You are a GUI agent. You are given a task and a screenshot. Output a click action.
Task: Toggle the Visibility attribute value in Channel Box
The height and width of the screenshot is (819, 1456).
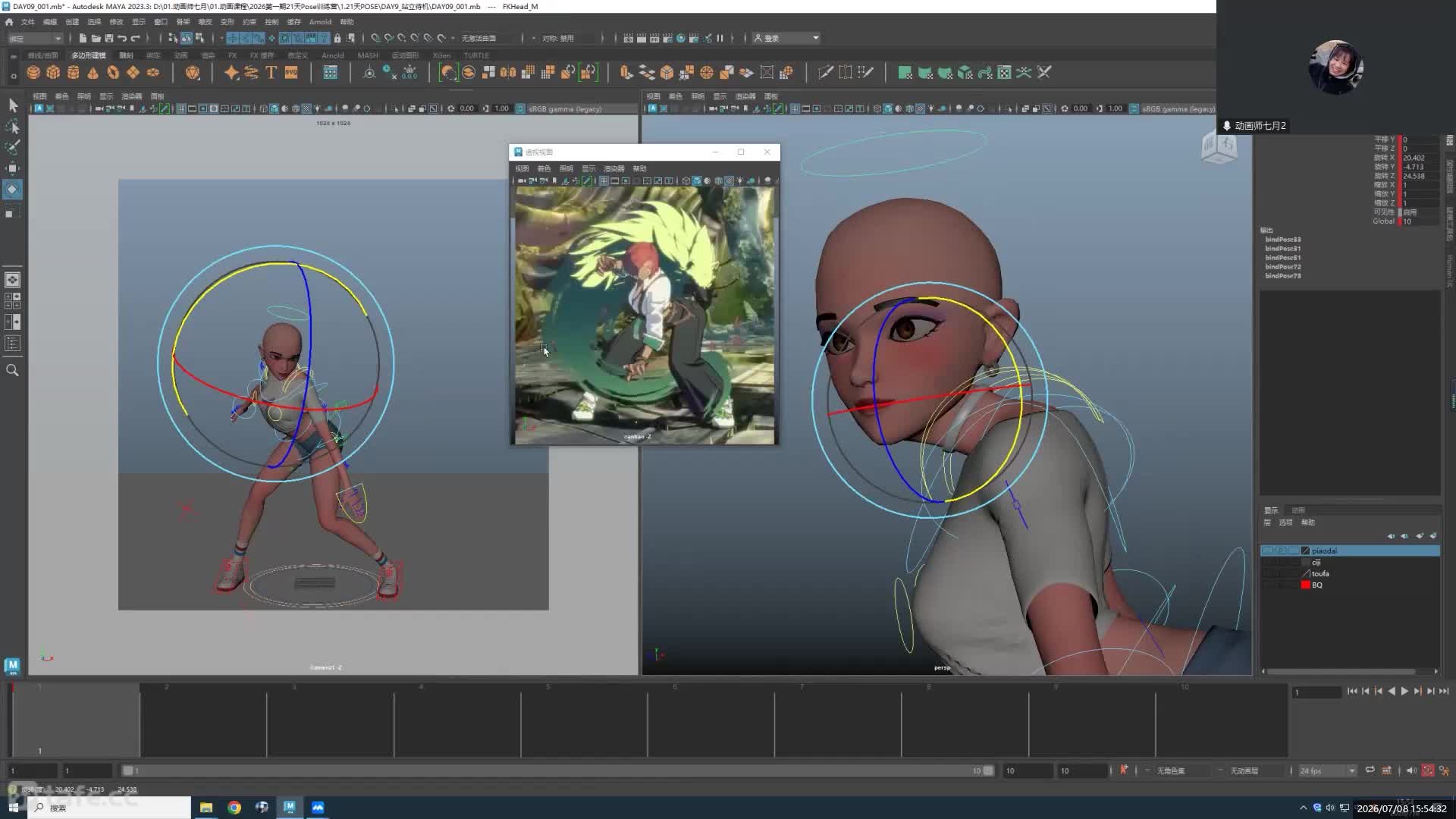(1420, 212)
